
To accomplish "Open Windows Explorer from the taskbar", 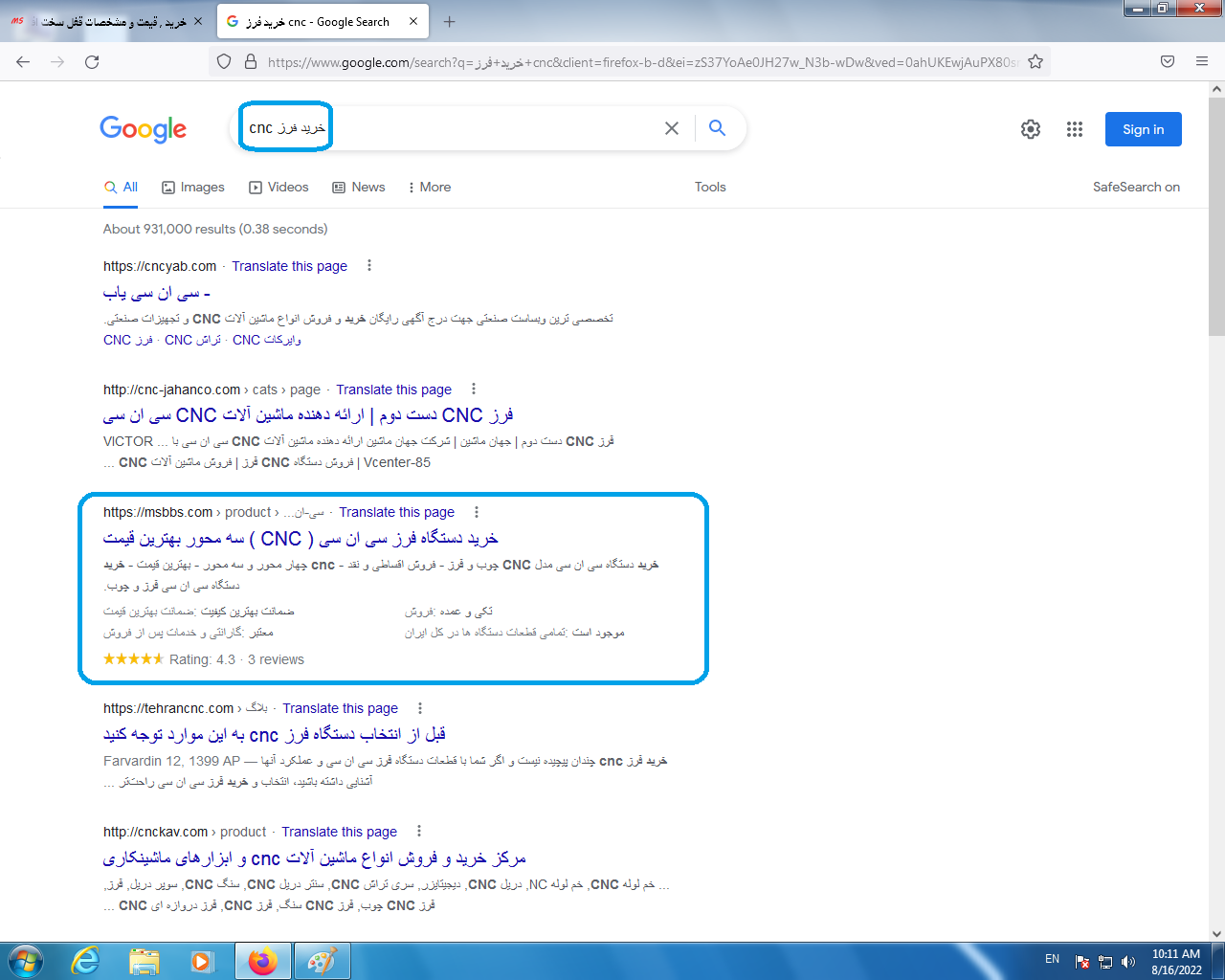I will point(144,961).
